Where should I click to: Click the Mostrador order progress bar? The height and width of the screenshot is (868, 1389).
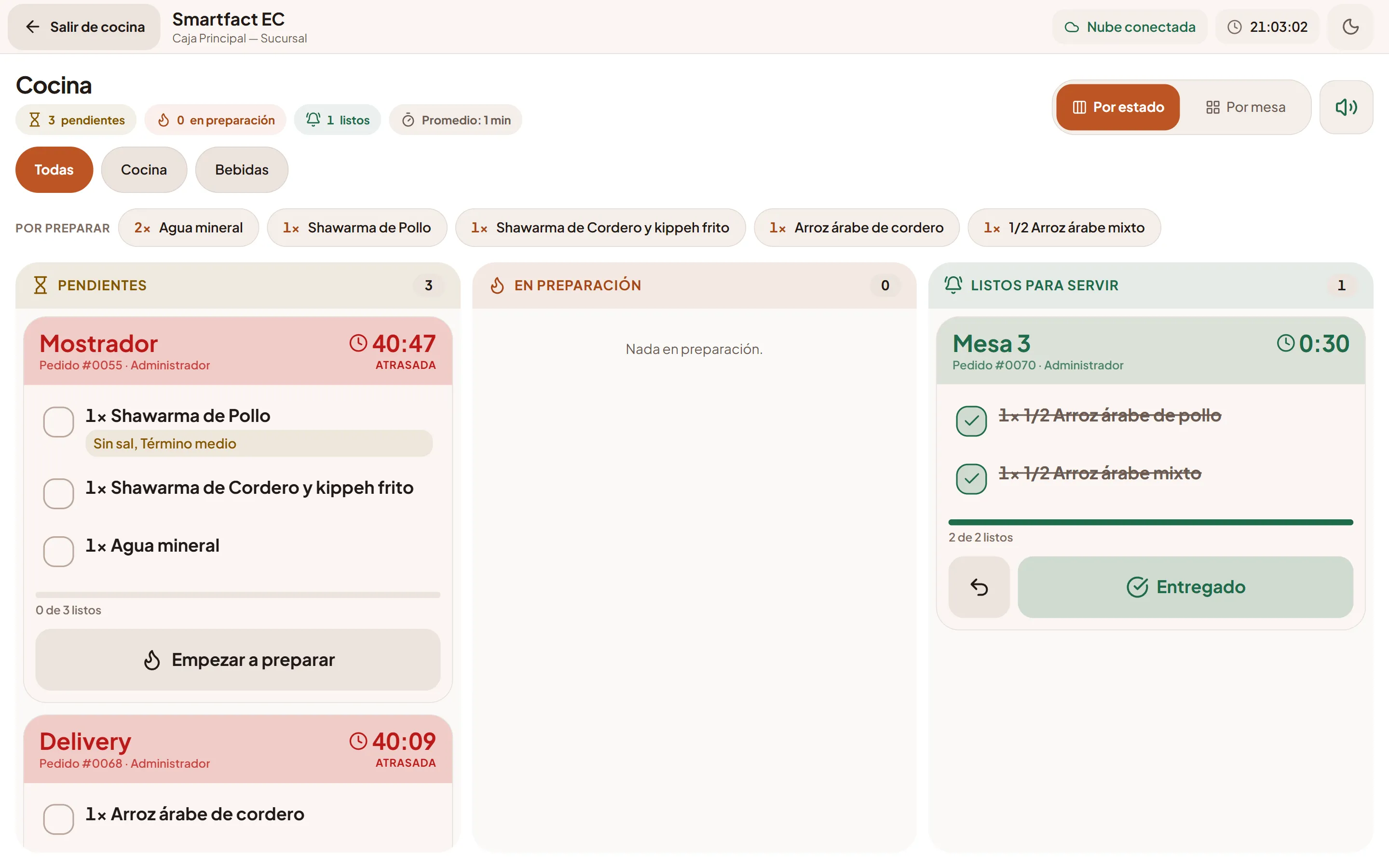point(238,596)
